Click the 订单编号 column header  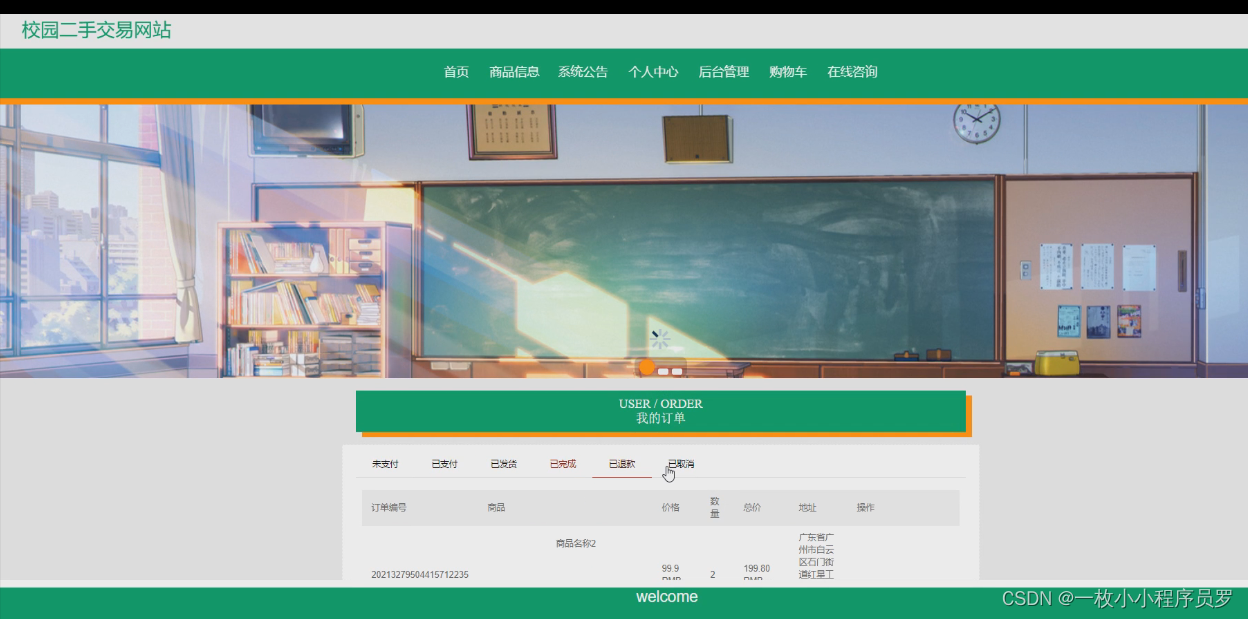pyautogui.click(x=389, y=508)
